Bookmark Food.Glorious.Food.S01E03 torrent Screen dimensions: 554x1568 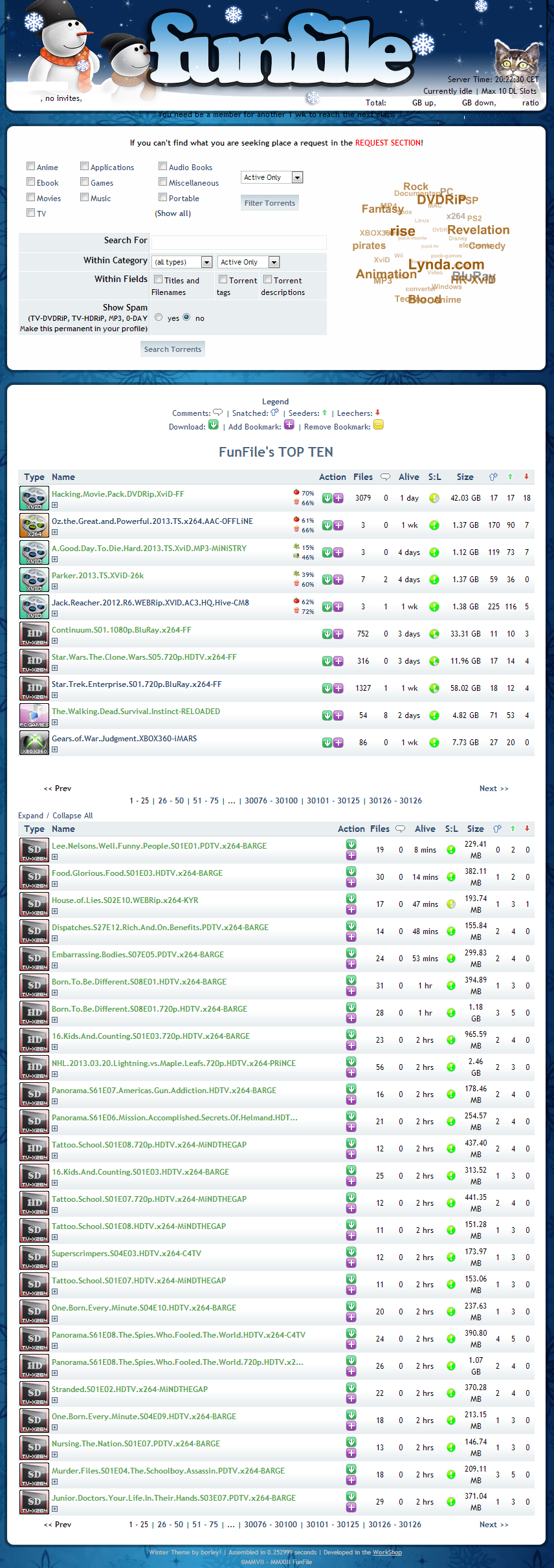351,882
